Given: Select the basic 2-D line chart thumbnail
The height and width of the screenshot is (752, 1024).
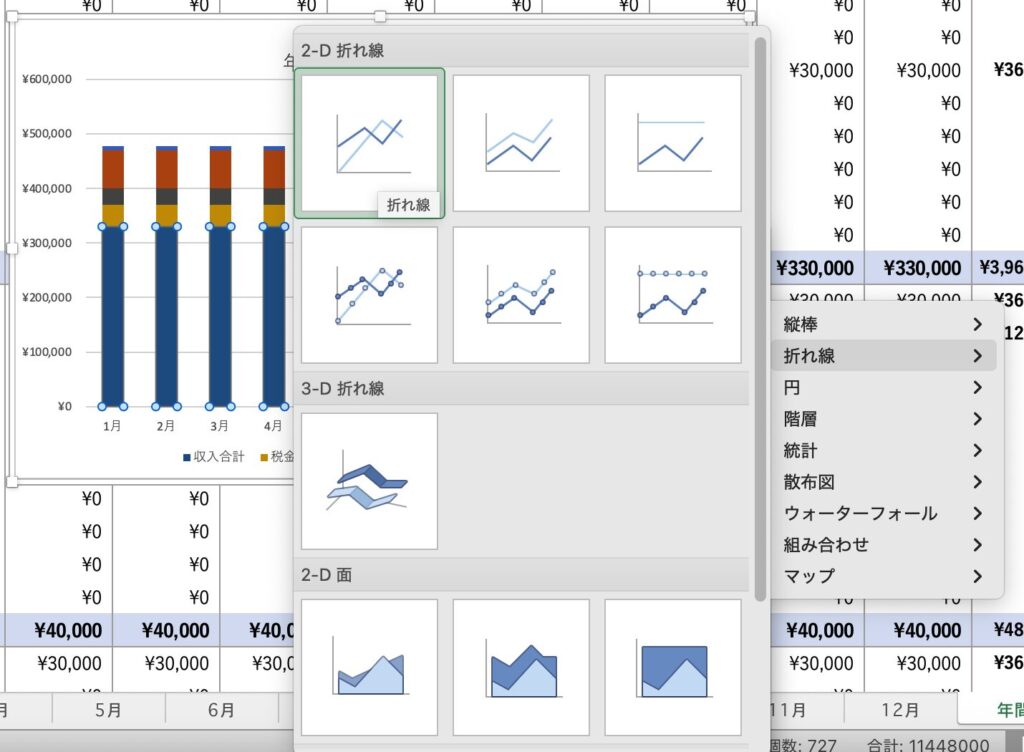Looking at the screenshot, I should tap(369, 143).
